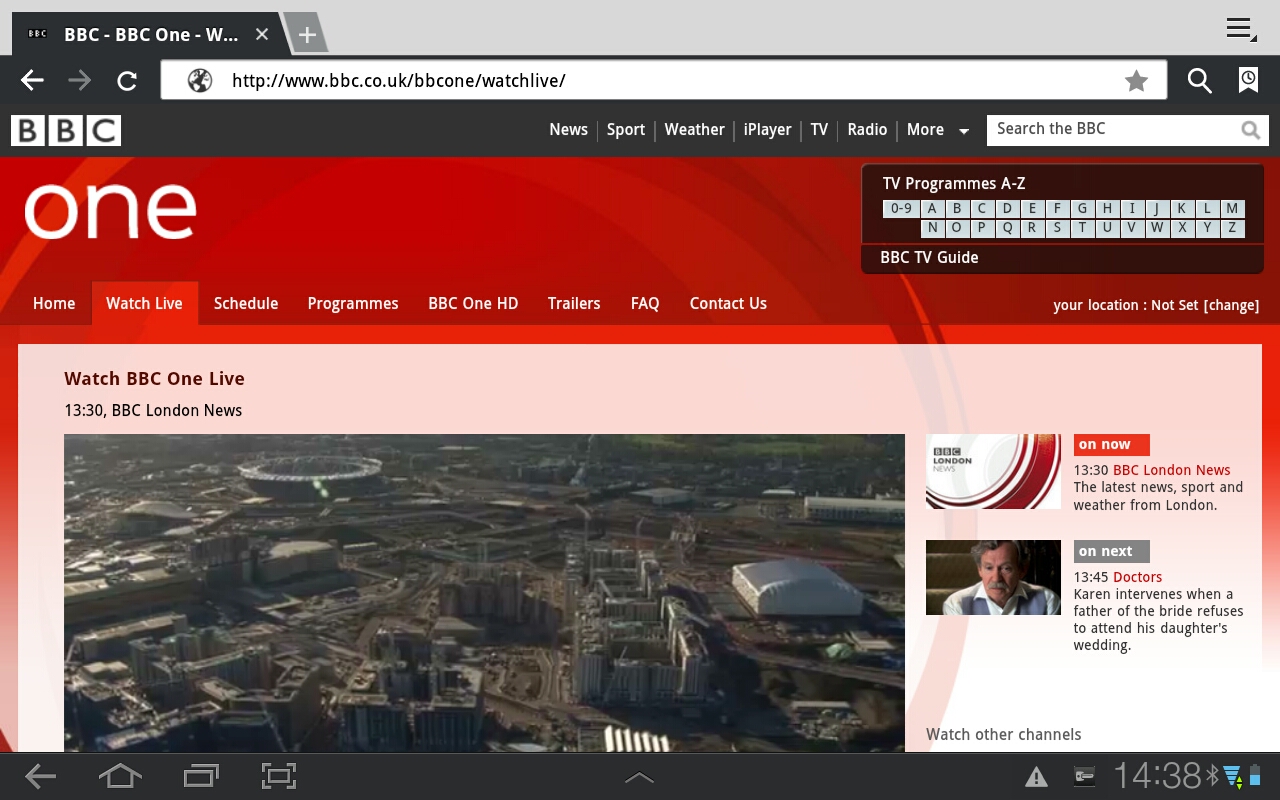Image resolution: width=1280 pixels, height=800 pixels.
Task: Click the Search the BBC input field
Action: coord(1112,130)
